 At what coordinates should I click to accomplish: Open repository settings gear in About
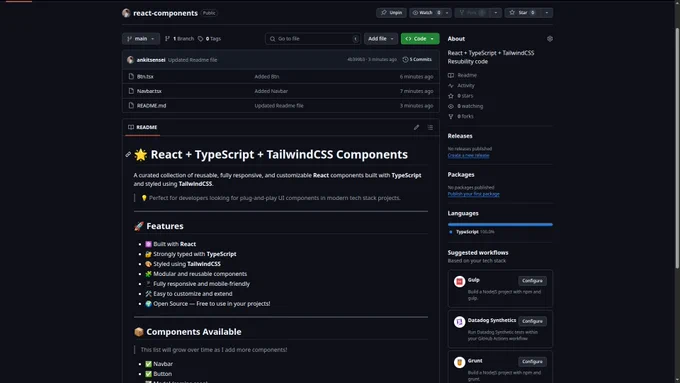(549, 39)
